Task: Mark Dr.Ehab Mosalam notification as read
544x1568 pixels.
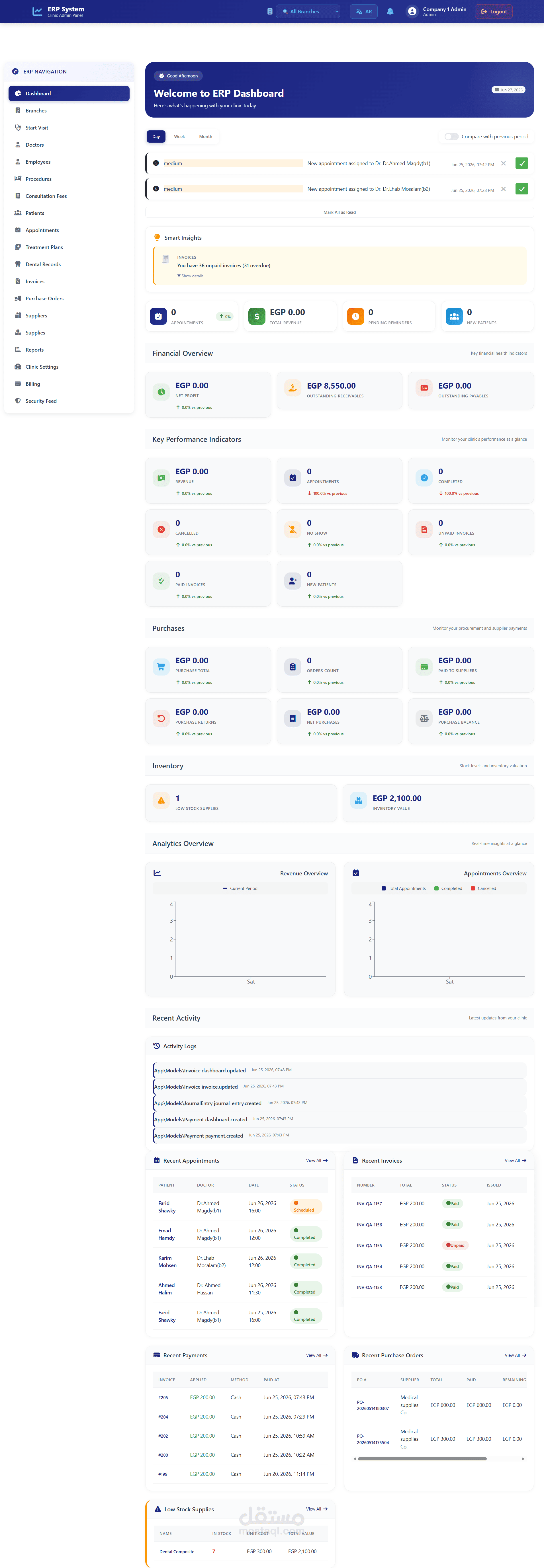Action: (521, 189)
